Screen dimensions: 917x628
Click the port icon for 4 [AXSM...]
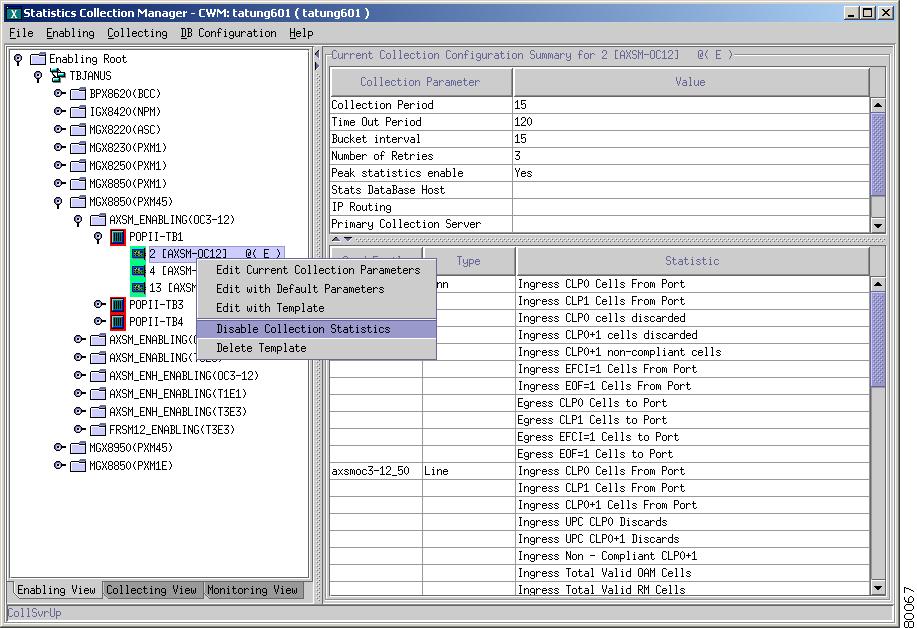[138, 269]
